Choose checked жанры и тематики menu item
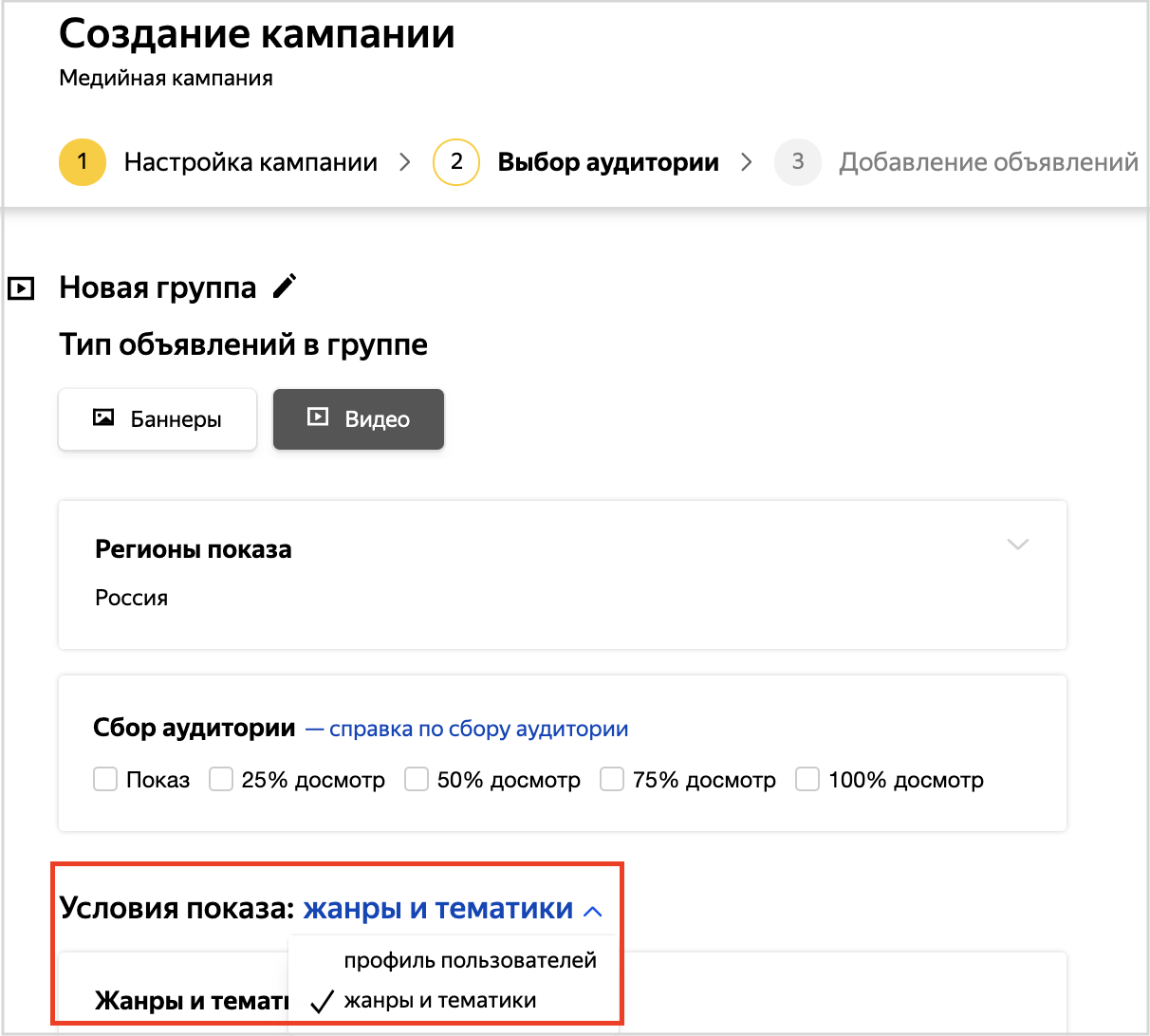The image size is (1150, 1036). (x=439, y=1000)
